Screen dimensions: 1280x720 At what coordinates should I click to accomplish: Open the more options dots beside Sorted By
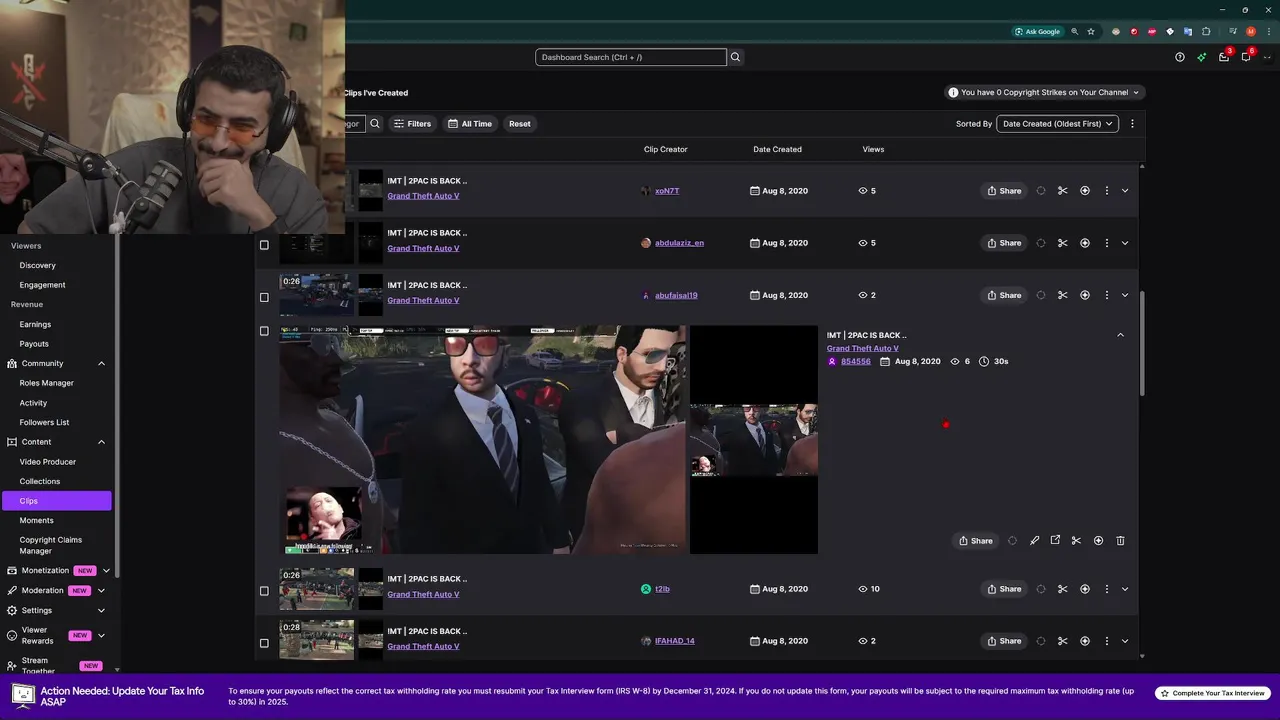pos(1132,124)
